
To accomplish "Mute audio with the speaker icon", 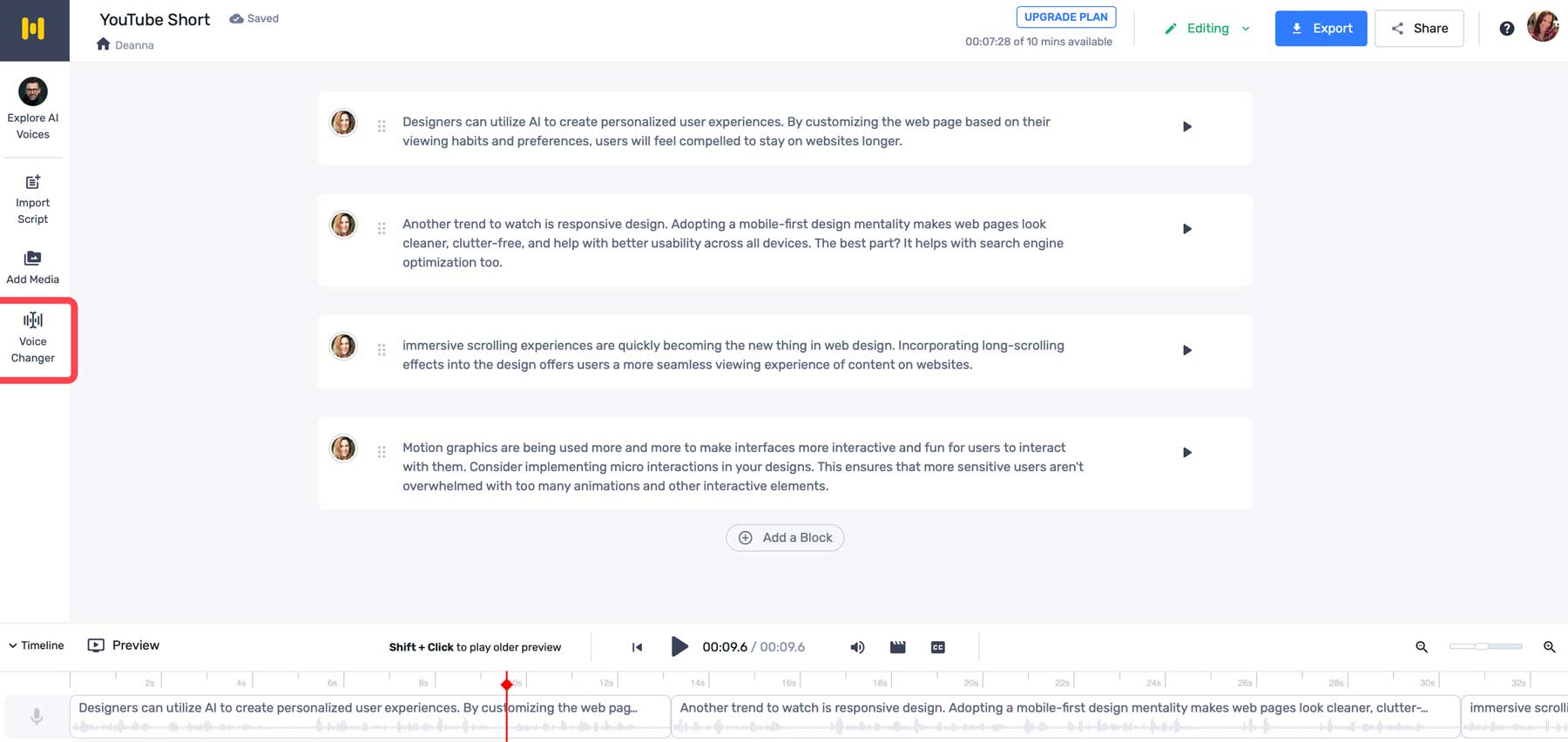I will [857, 647].
